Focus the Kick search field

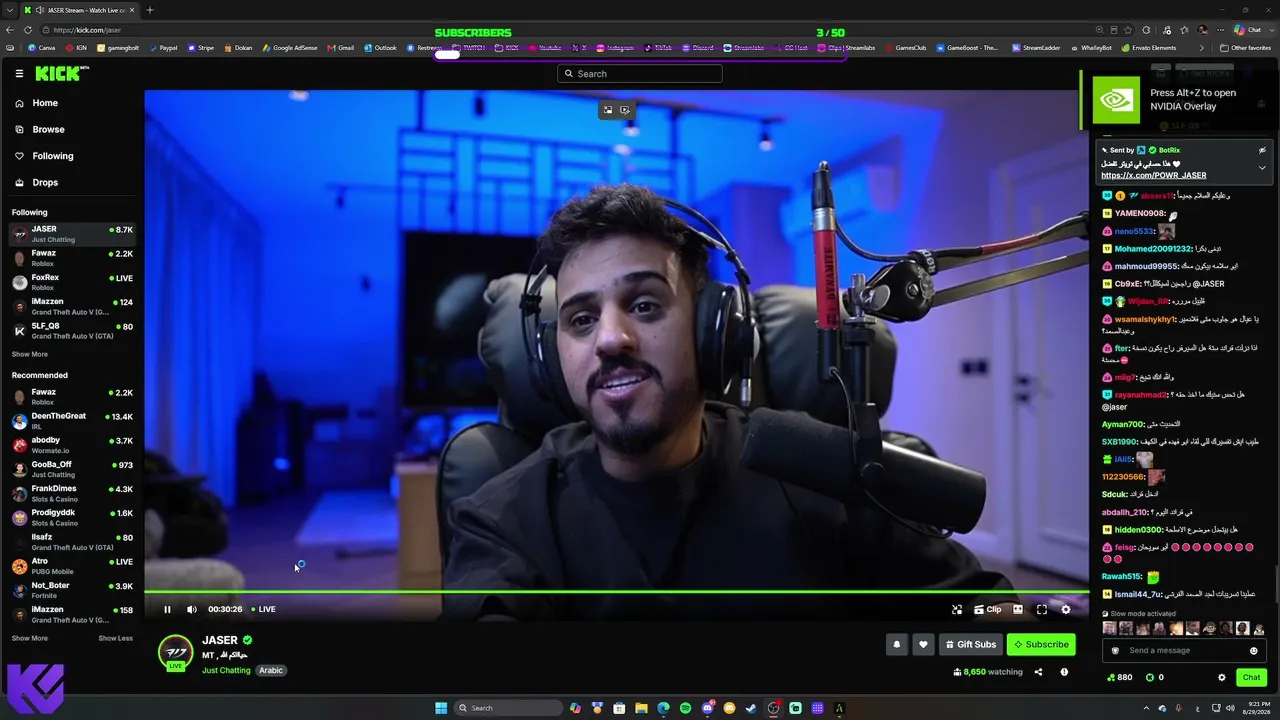pos(640,73)
